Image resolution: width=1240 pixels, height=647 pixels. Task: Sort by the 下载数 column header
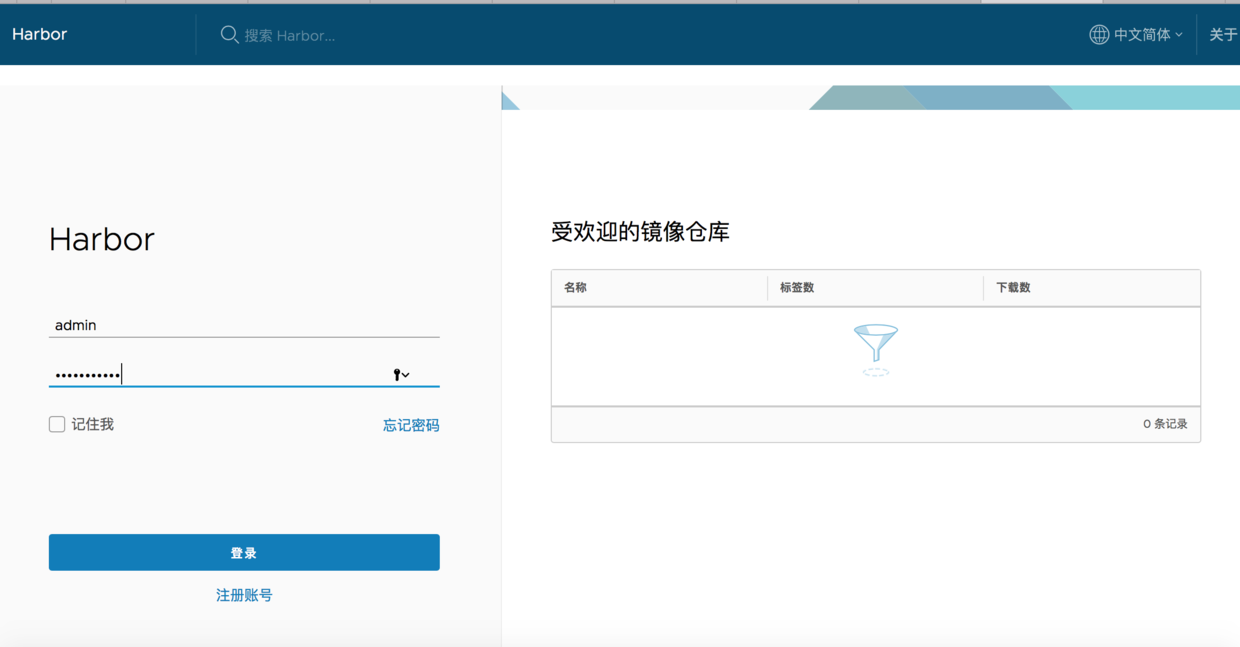(1013, 287)
